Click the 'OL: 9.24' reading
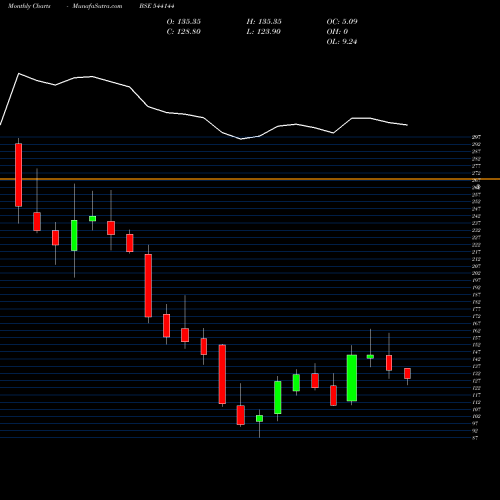 click(342, 41)
